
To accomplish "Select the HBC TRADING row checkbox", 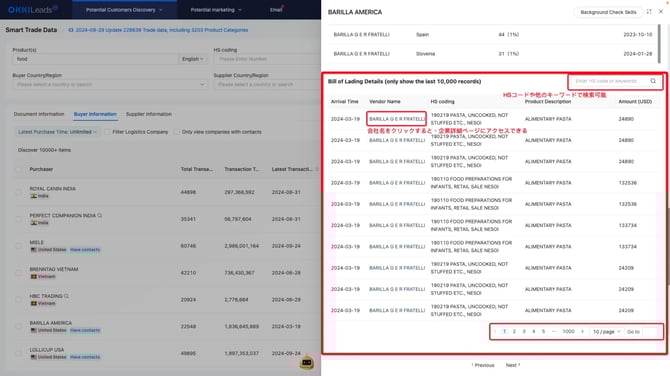I will [19, 300].
